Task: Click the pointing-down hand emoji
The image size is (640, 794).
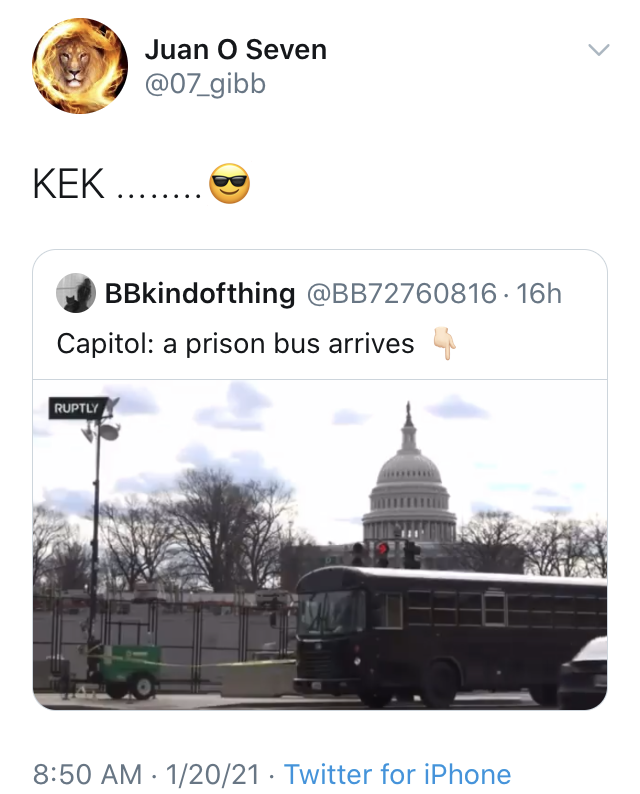Action: point(444,343)
